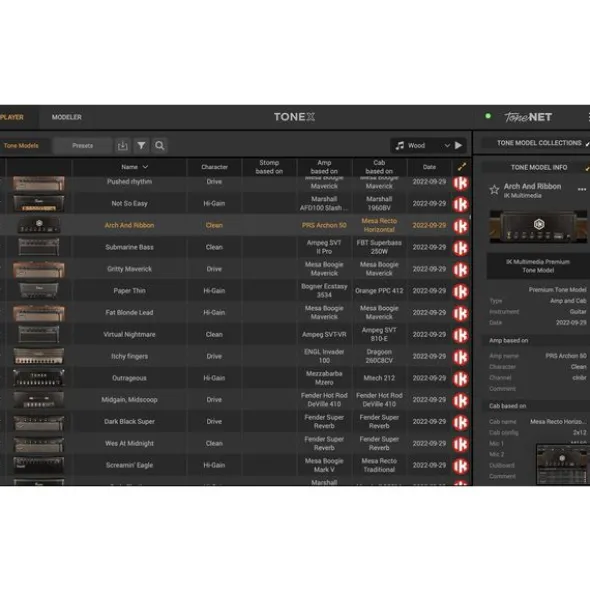Click the IK logo on the Not So Easy row
Screen dimensions: 590x591
[x=461, y=205]
